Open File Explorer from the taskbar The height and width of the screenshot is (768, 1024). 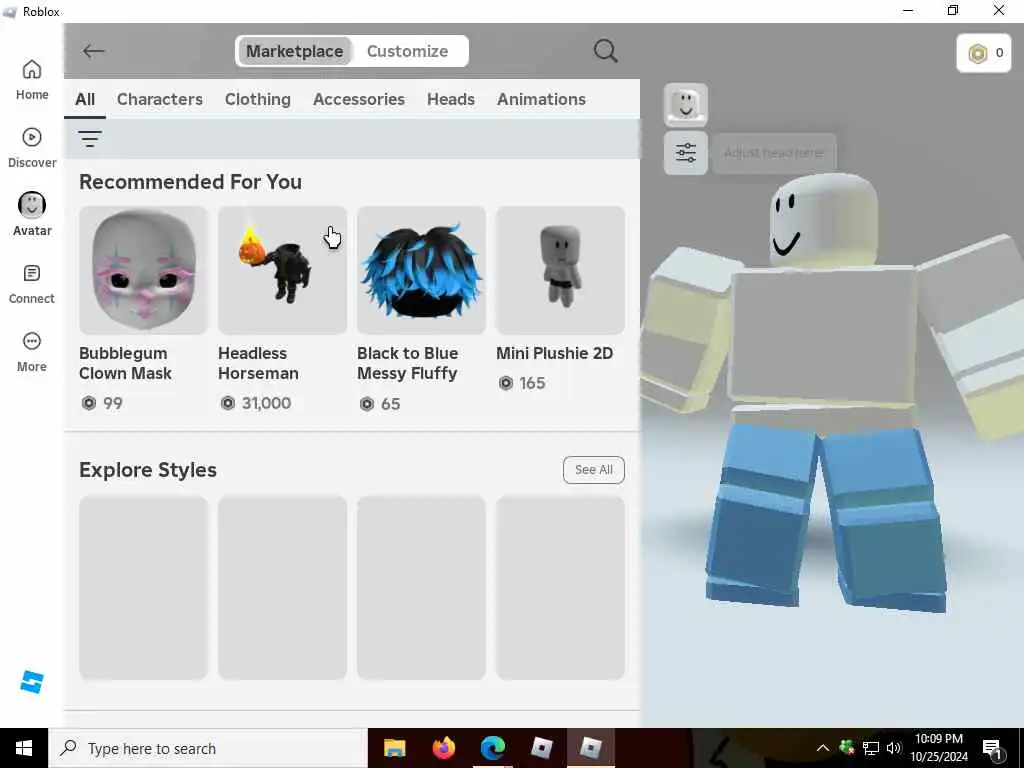coord(394,748)
